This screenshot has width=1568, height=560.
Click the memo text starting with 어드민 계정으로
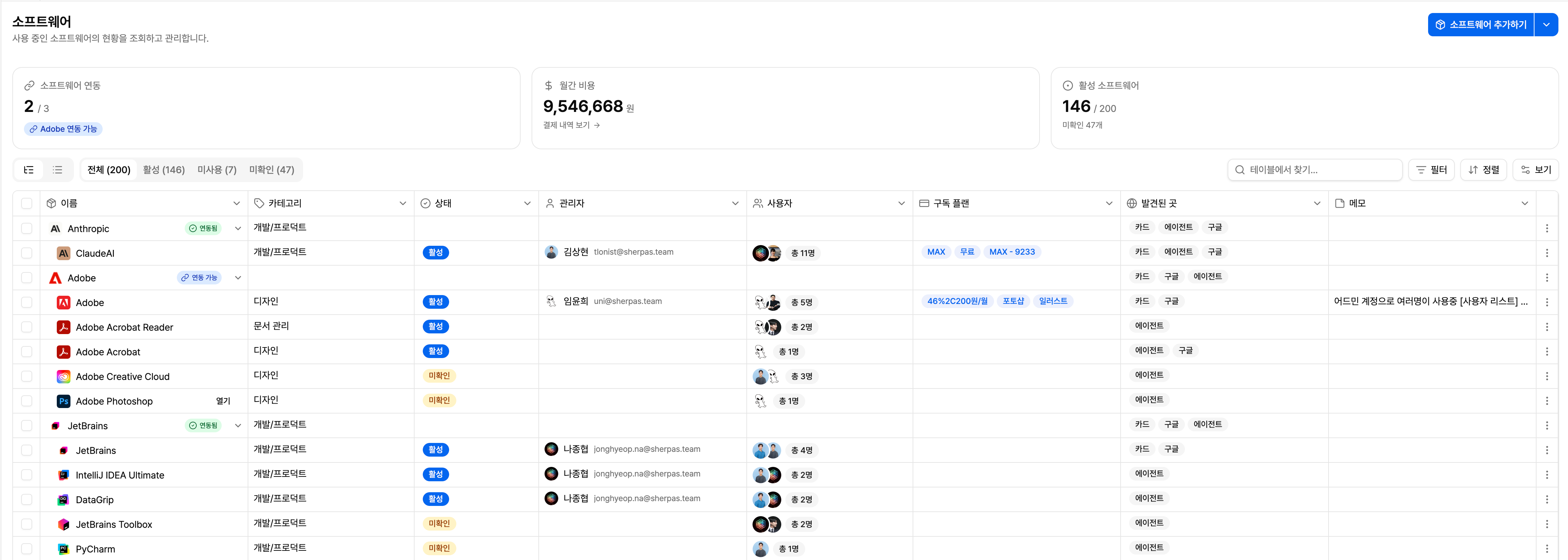coord(1430,301)
